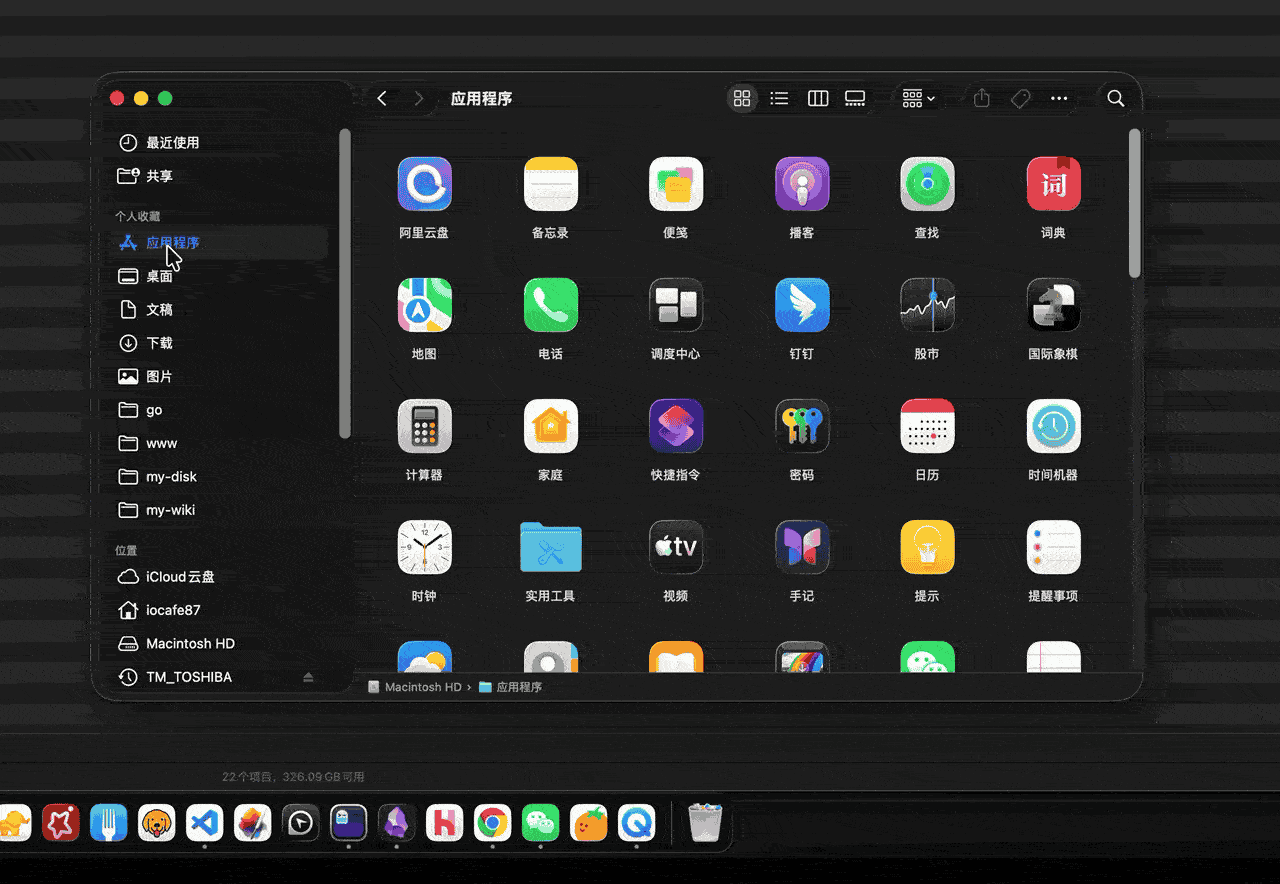1280x884 pixels.
Task: Select Macintosh HD in the sidebar
Action: coord(217,644)
